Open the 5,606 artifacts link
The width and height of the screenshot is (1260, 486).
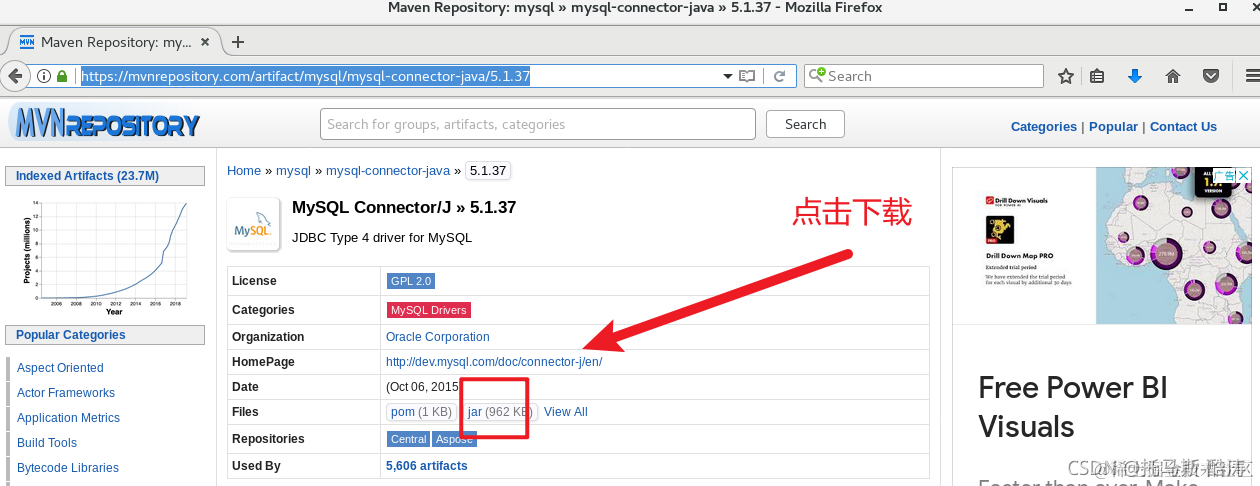pos(427,466)
